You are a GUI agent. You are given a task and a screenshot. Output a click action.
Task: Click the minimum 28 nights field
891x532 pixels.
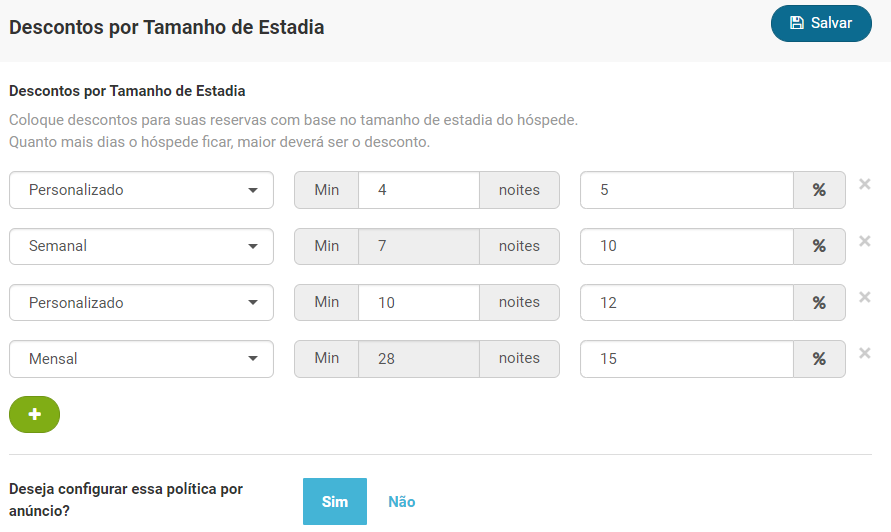click(419, 359)
